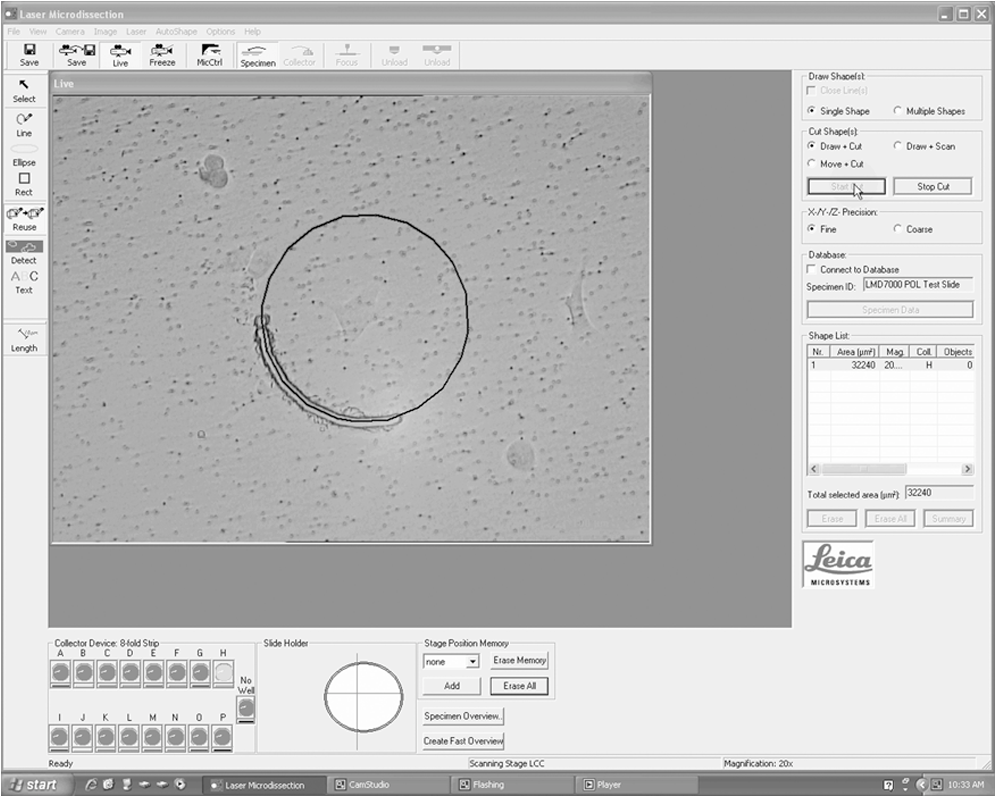The image size is (996, 797).
Task: Switch to CamStudio in taskbar
Action: (389, 785)
